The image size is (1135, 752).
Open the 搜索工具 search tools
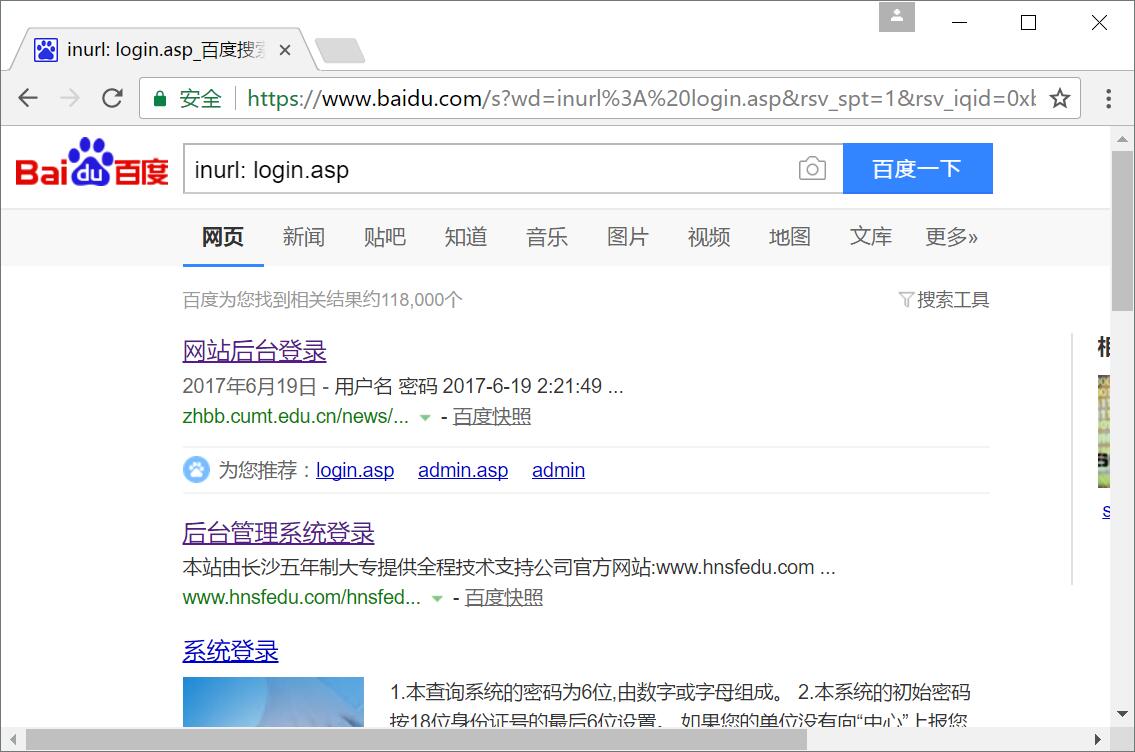pos(953,300)
